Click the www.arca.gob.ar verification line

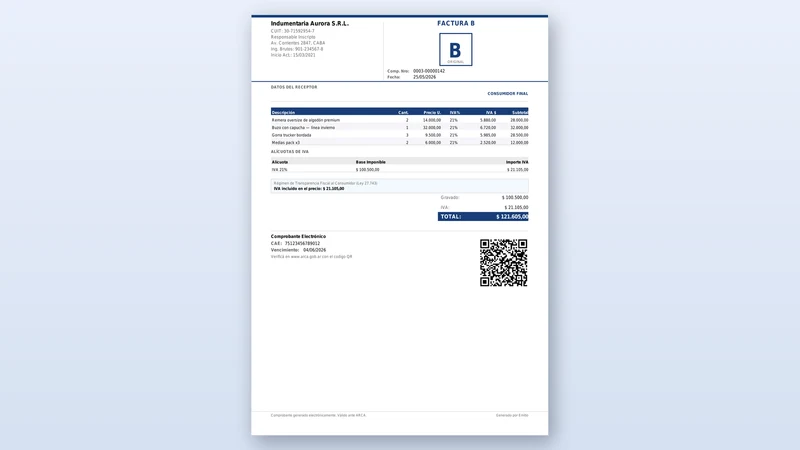(x=311, y=257)
